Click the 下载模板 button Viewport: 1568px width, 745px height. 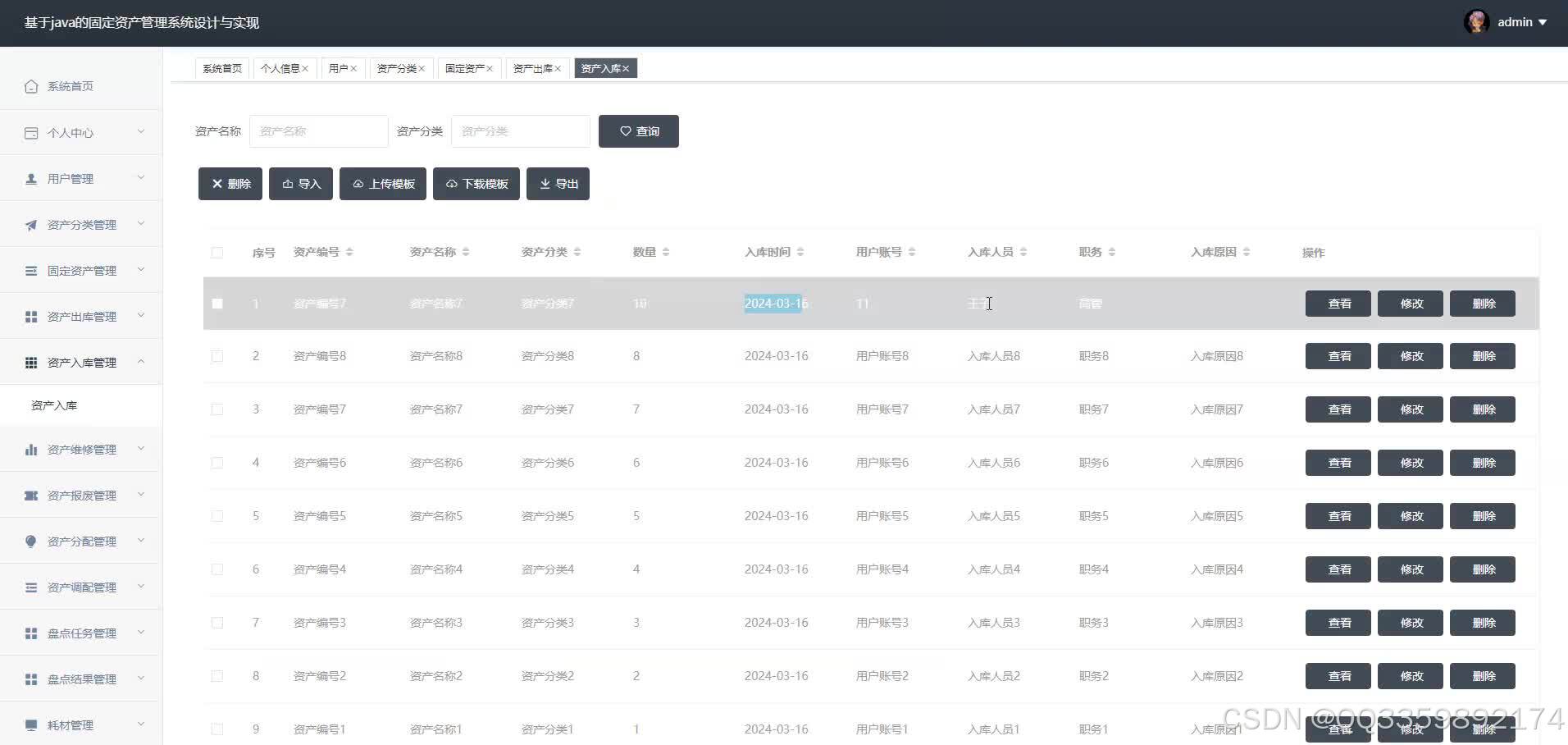coord(476,184)
